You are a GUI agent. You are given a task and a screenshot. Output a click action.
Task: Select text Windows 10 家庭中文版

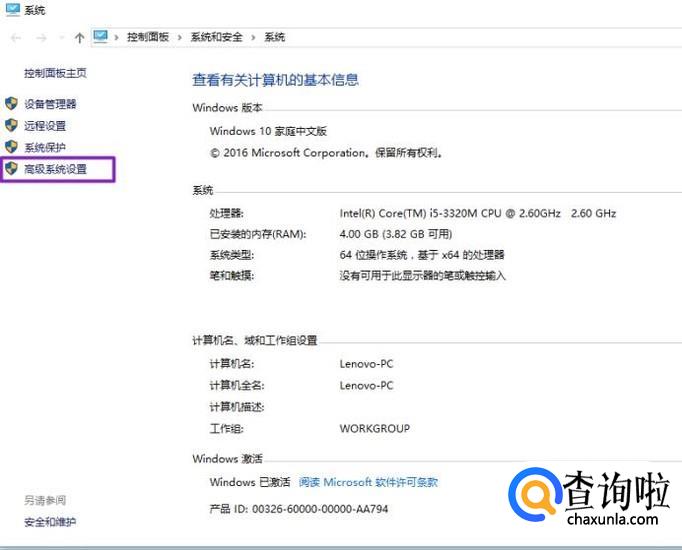click(x=268, y=131)
